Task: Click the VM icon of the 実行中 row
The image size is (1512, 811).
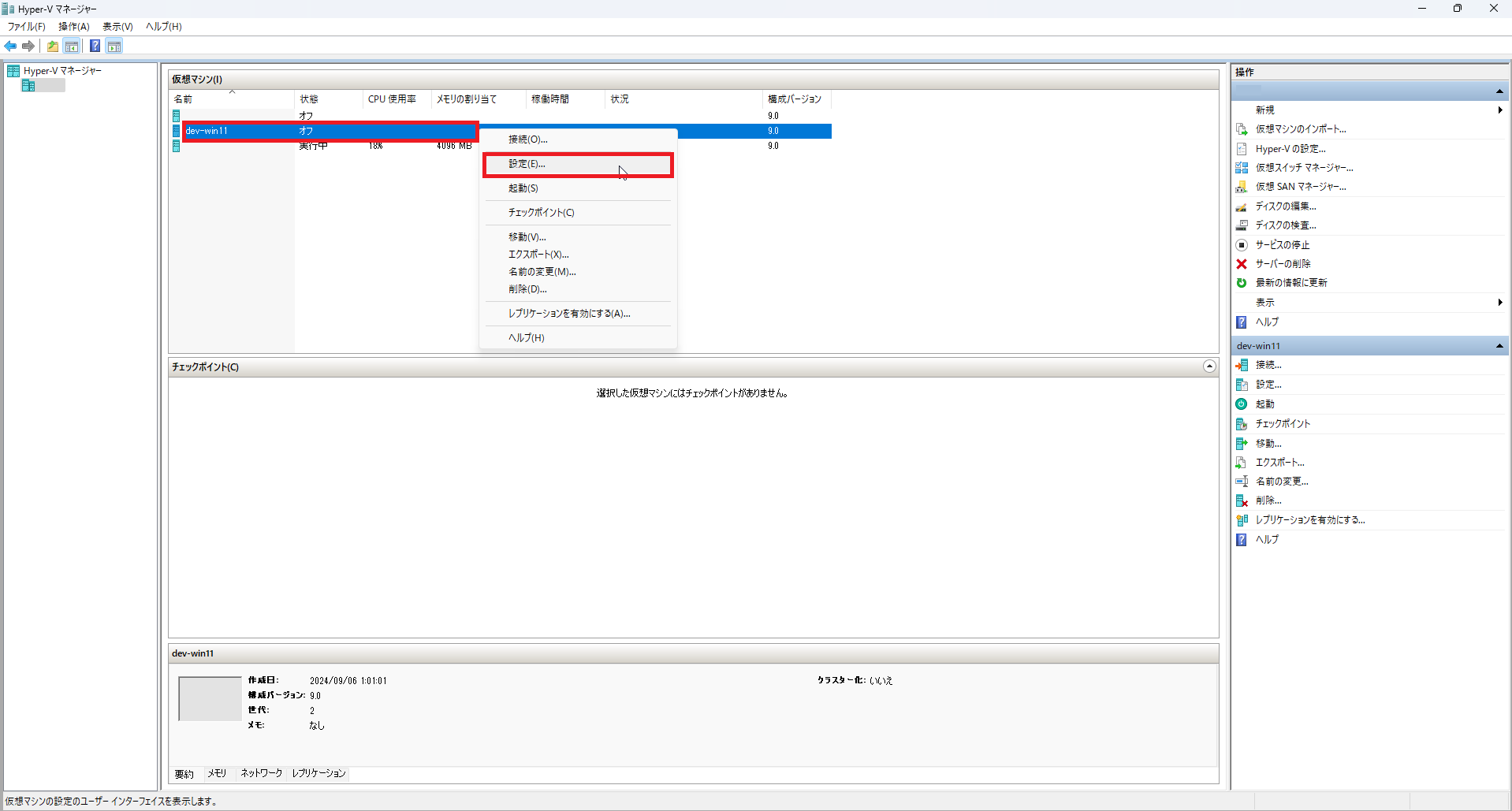Action: coord(177,146)
